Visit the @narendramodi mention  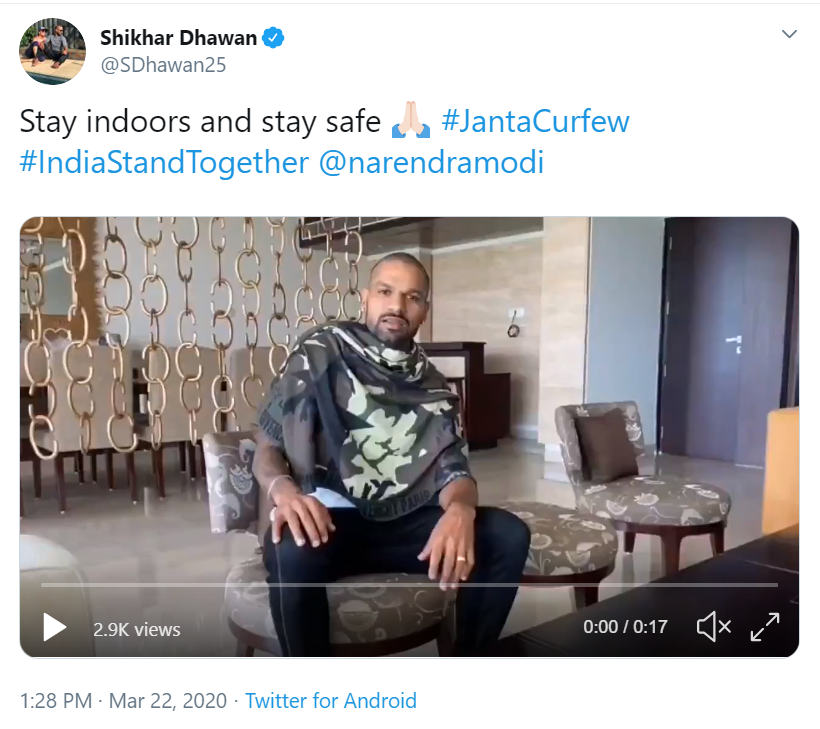pos(431,162)
